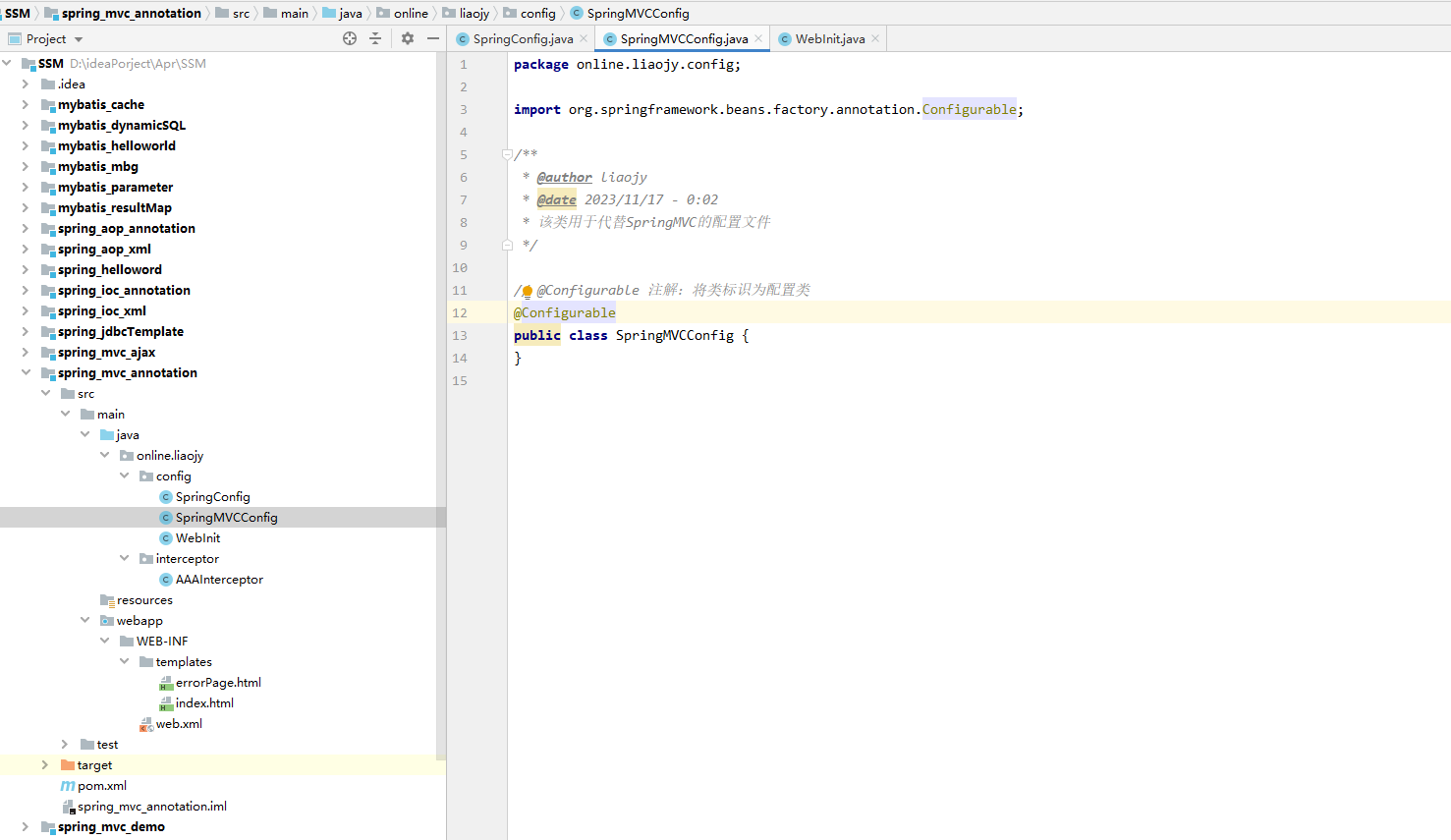Collapse the WEB-INF folder
Viewport: 1451px width, 840px height.
coord(104,641)
